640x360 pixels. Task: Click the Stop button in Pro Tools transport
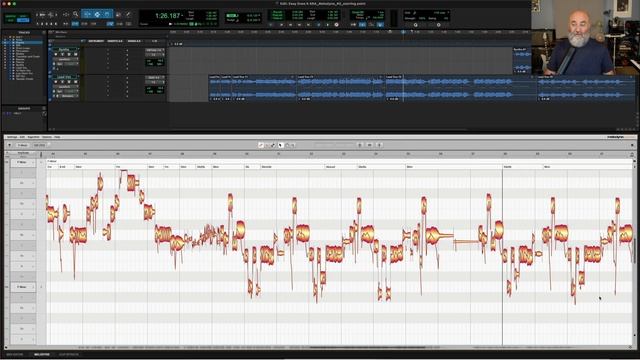pyautogui.click(x=318, y=24)
